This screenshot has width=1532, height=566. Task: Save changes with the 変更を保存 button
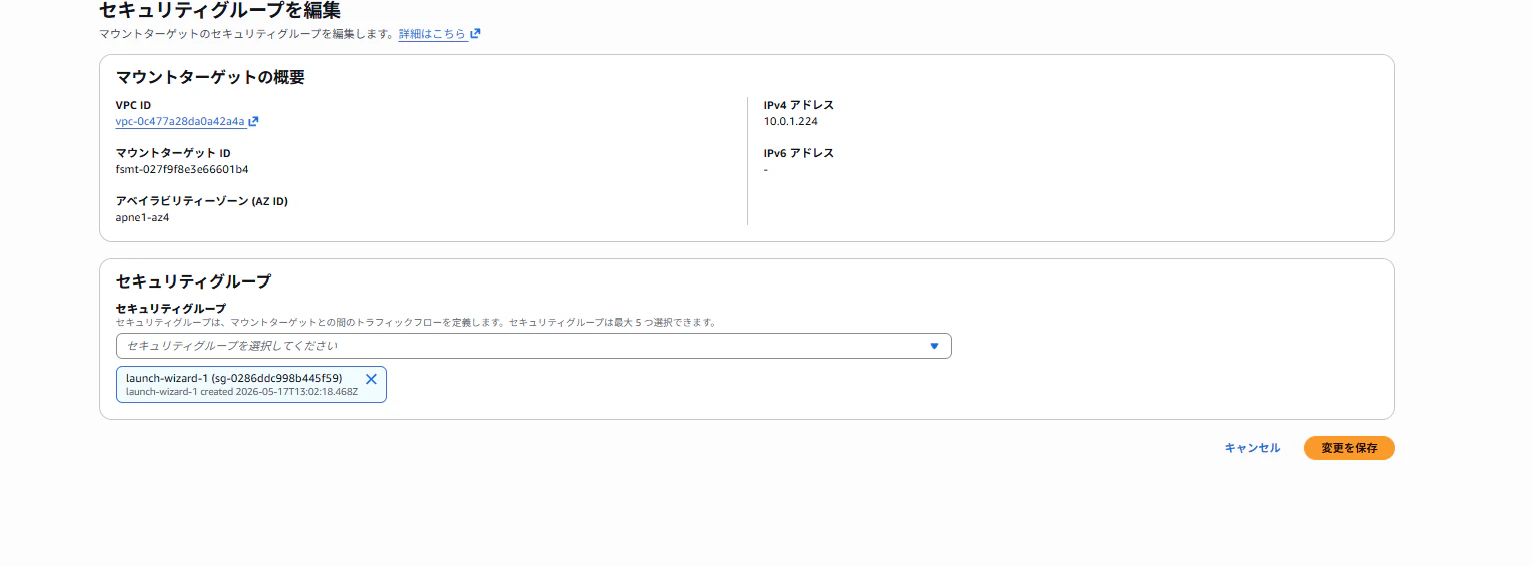1349,448
